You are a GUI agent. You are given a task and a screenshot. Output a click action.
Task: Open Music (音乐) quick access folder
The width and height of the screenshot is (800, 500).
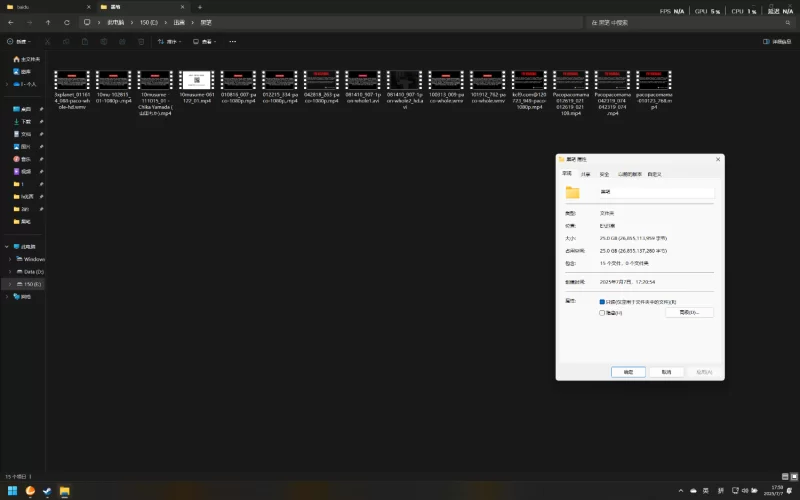click(x=22, y=159)
